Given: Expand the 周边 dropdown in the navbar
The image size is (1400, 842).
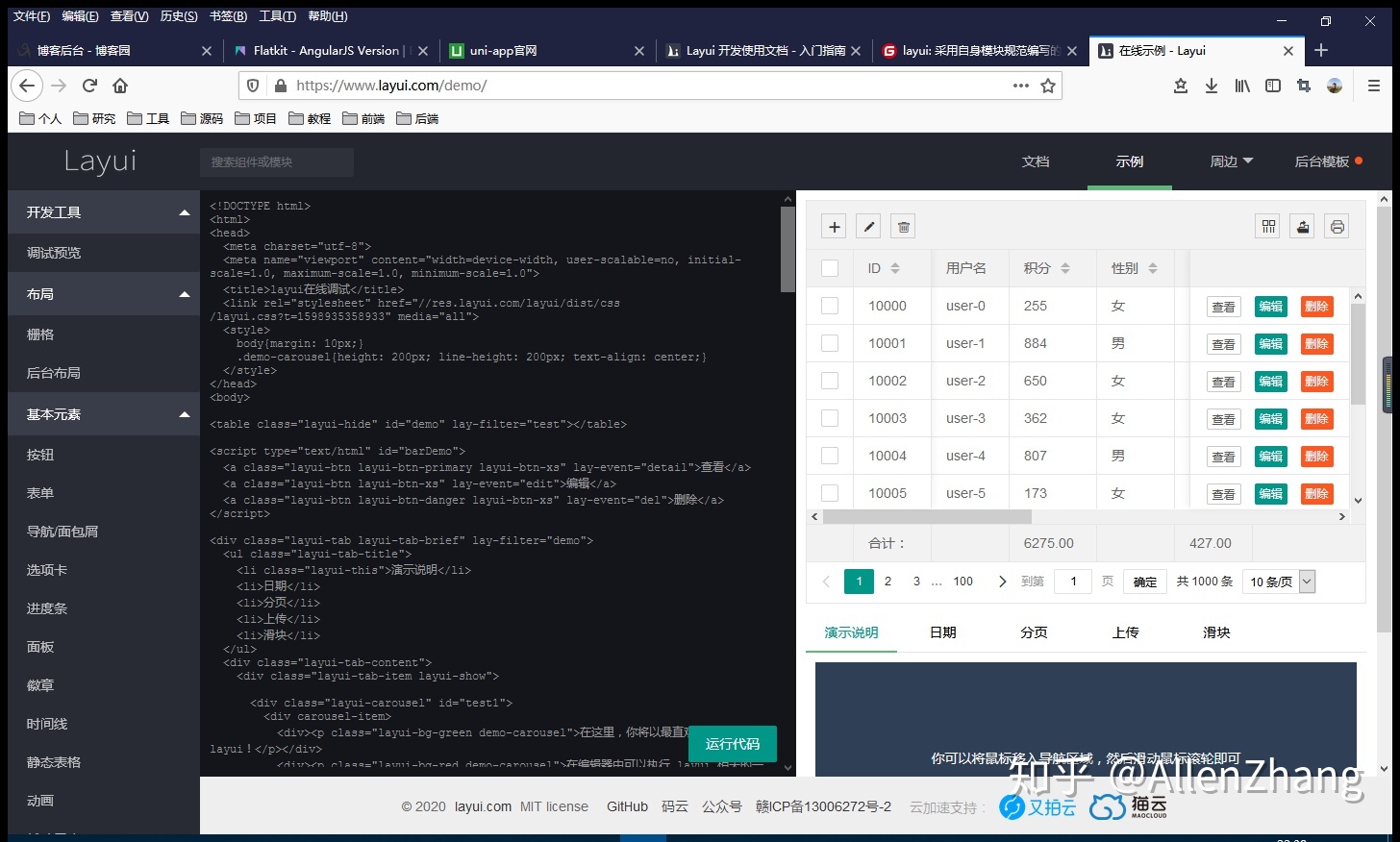Looking at the screenshot, I should (x=1231, y=161).
